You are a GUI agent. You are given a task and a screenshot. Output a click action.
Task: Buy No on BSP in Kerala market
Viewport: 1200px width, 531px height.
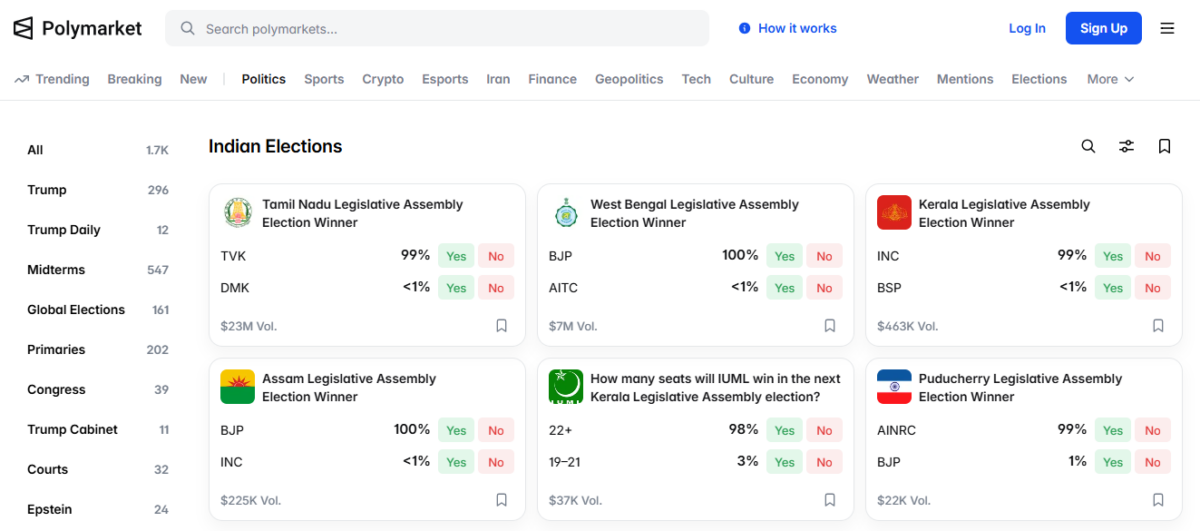pyautogui.click(x=1152, y=288)
